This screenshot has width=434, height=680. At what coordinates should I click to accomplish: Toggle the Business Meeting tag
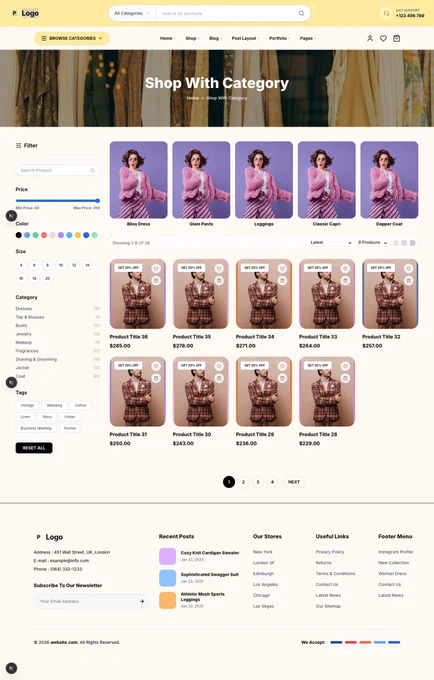click(36, 428)
